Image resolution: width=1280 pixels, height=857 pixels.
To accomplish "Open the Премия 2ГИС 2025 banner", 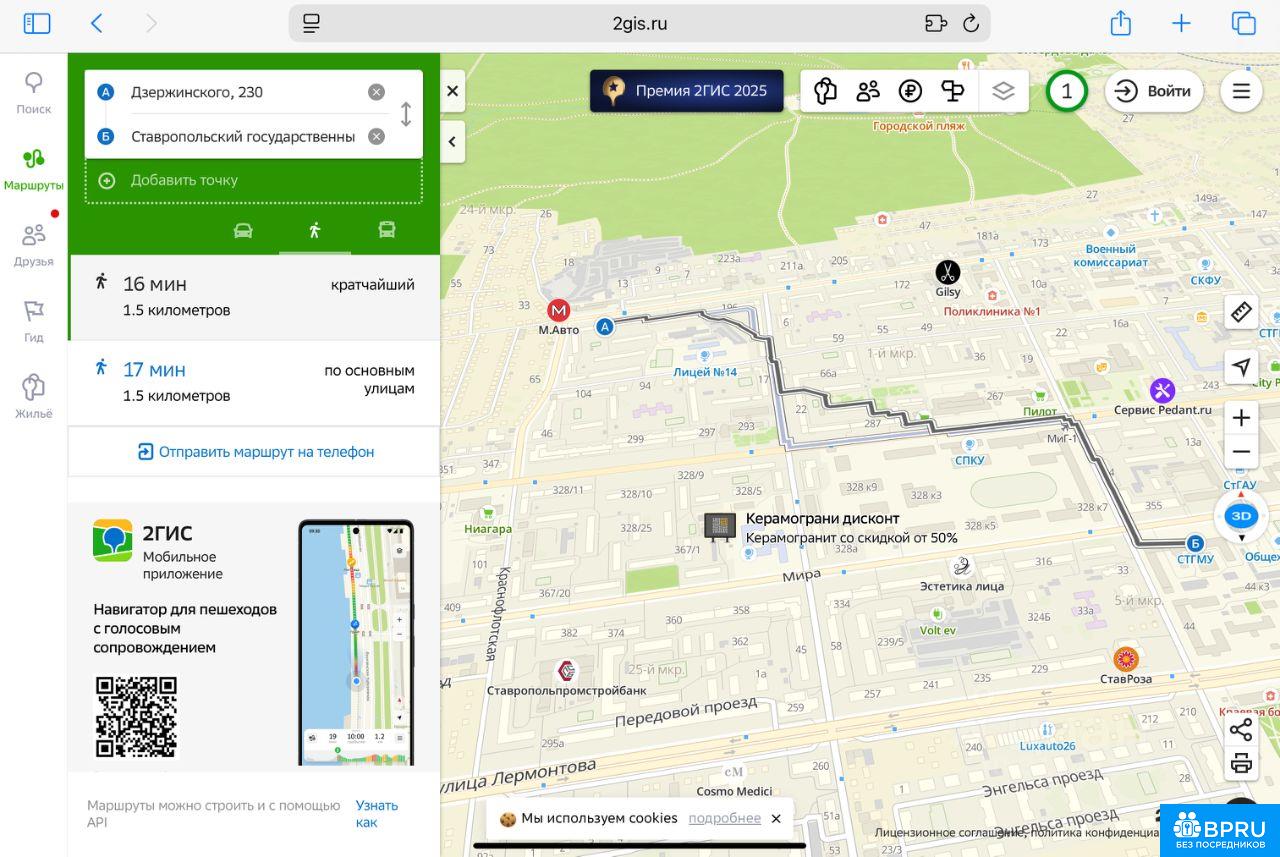I will [x=686, y=91].
